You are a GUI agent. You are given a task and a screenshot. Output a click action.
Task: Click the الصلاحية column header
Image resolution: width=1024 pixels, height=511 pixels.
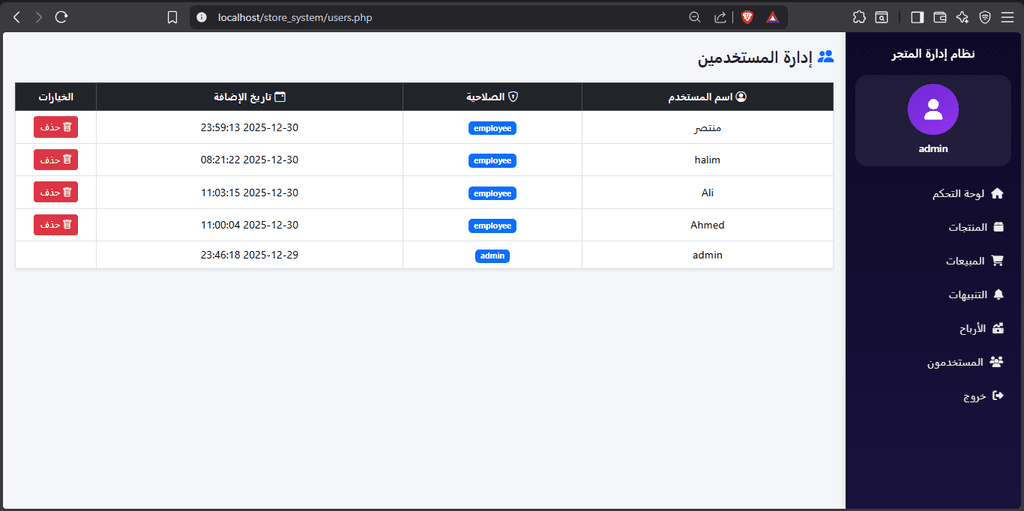click(492, 97)
